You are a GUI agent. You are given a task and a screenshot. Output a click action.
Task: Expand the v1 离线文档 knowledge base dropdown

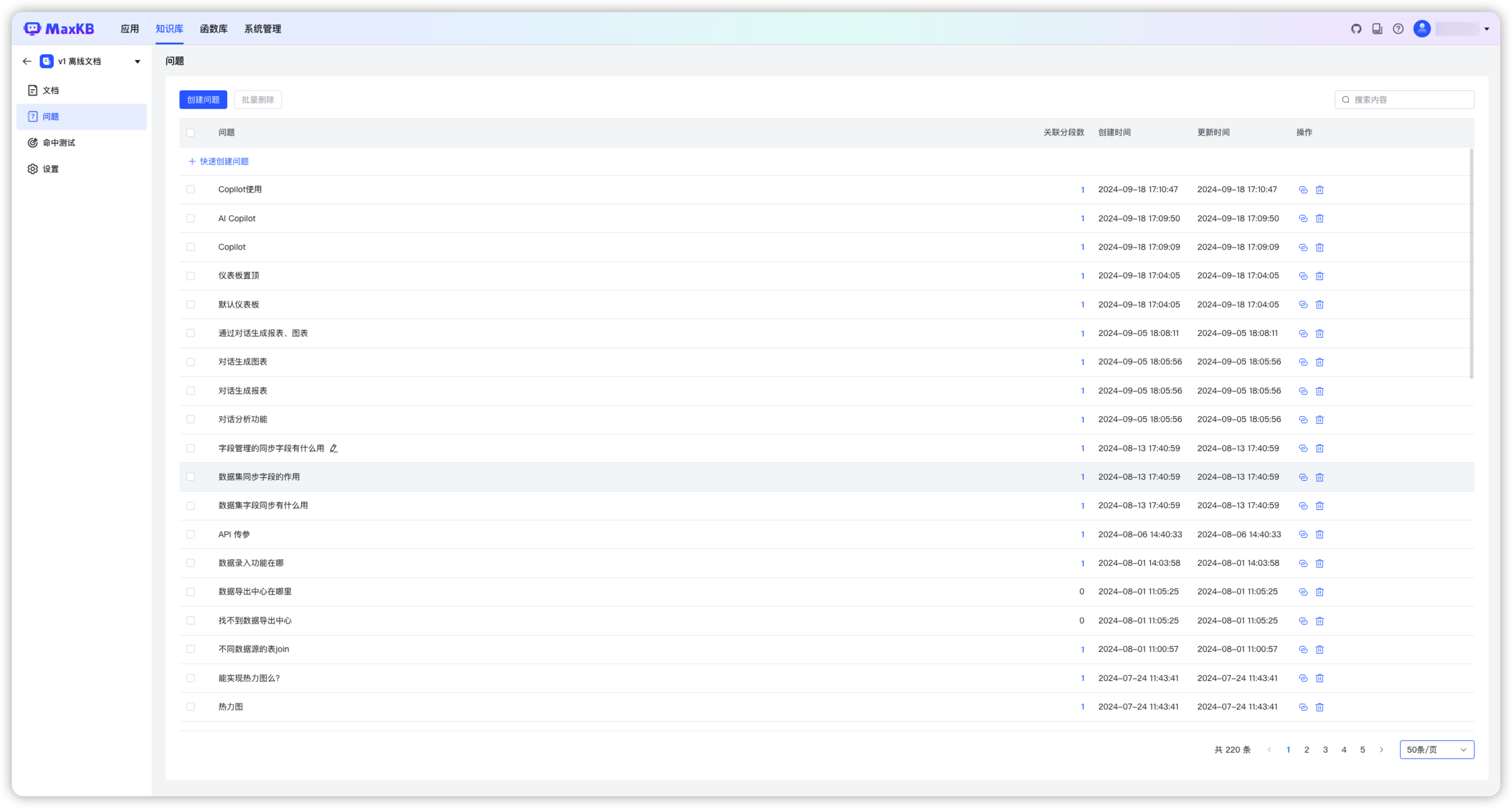click(137, 62)
